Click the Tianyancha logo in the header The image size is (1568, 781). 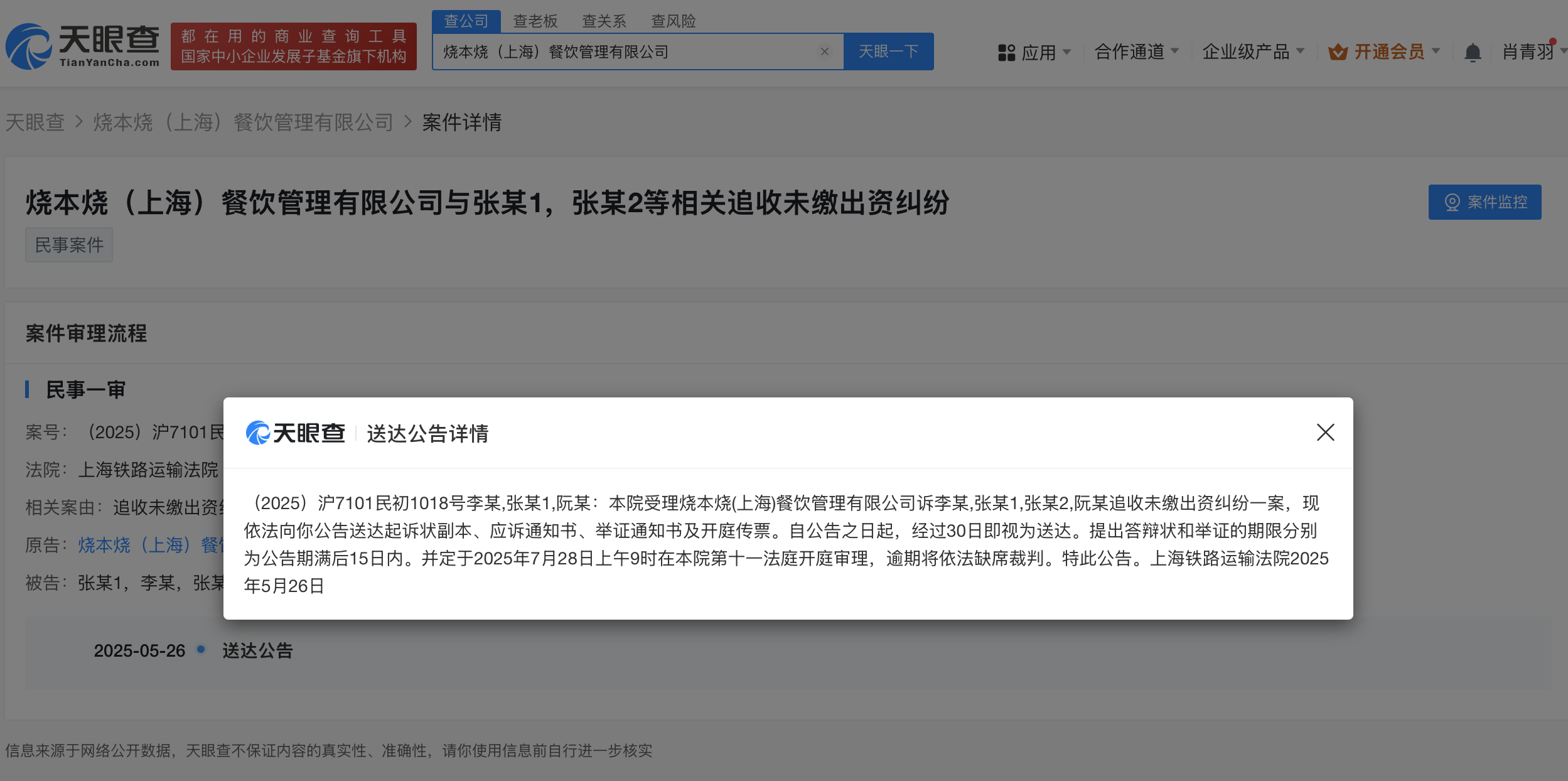click(x=83, y=46)
